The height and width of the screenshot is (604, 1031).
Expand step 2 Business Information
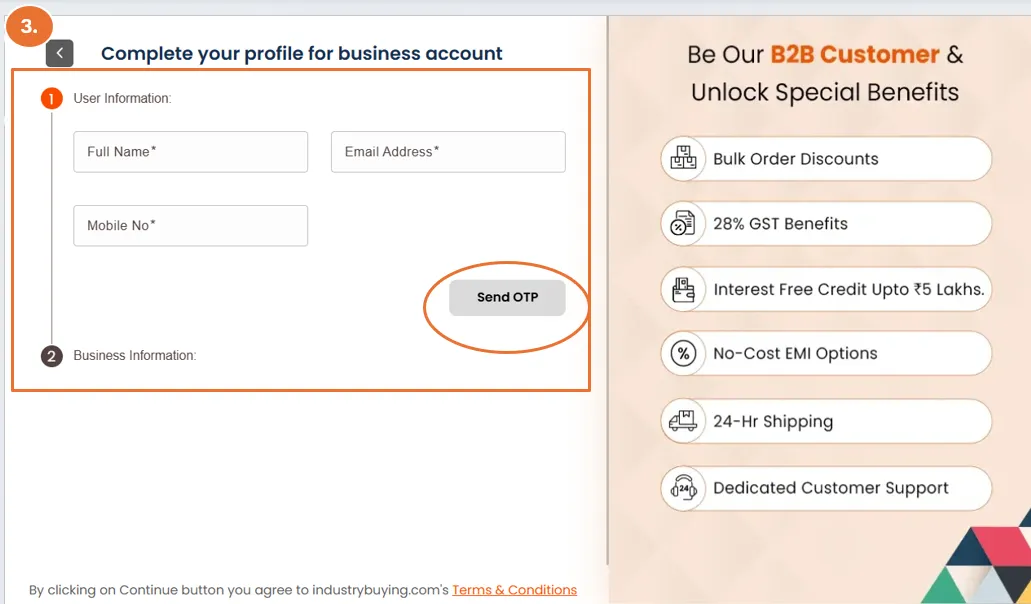(51, 356)
